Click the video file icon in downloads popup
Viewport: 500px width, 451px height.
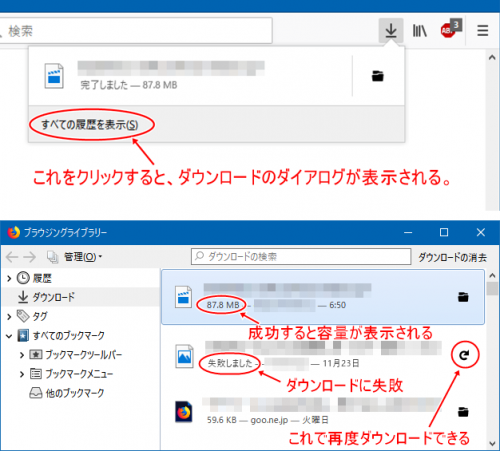pos(54,76)
